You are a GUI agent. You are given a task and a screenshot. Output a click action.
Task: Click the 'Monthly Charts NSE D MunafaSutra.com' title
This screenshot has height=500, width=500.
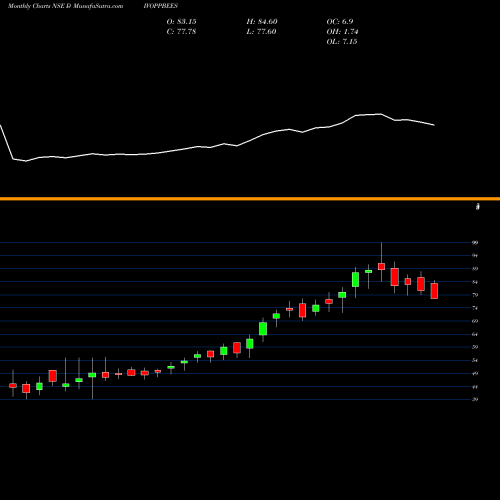pos(65,6)
